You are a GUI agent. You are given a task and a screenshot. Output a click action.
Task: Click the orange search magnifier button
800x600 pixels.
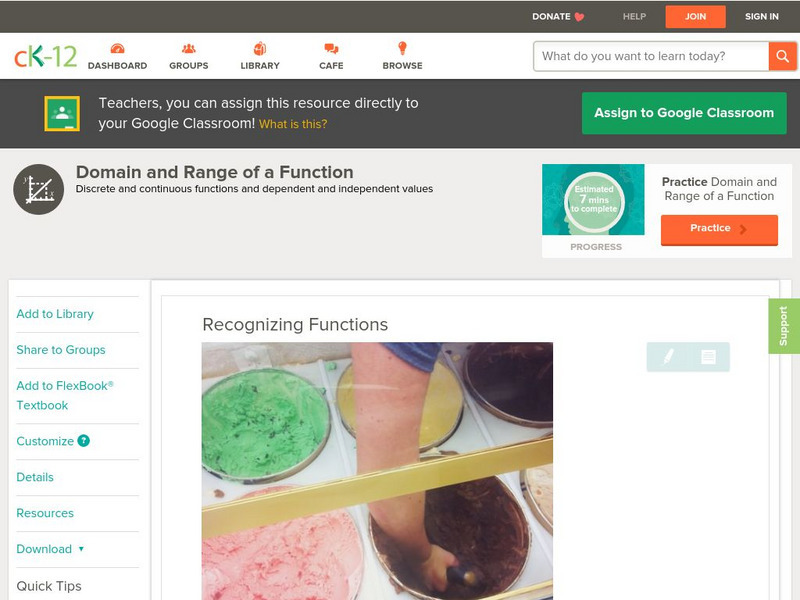tap(782, 56)
